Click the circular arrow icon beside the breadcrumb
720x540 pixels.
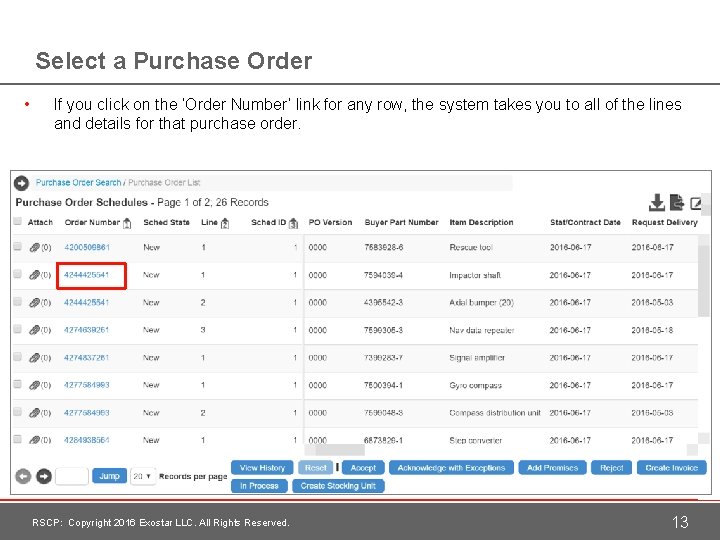(x=21, y=183)
